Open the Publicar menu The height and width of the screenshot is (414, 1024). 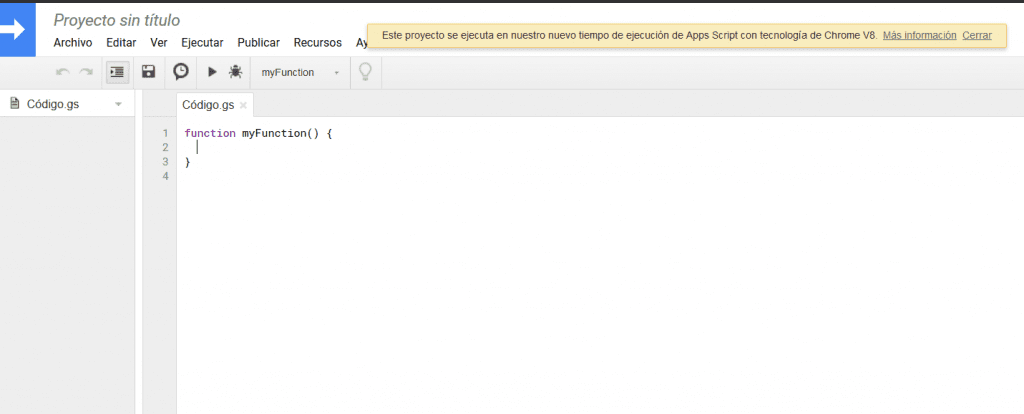[259, 43]
